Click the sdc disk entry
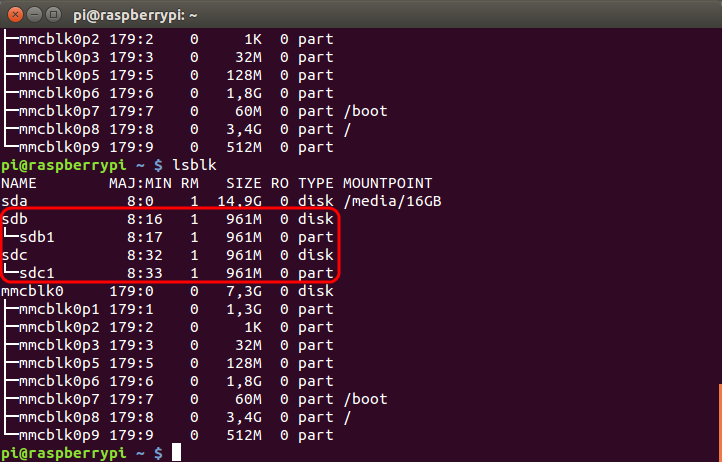 click(15, 255)
